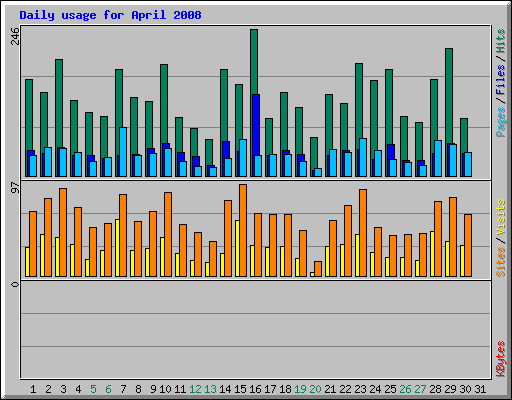Click the Files legend label
512x400 pixels.
tap(500, 80)
